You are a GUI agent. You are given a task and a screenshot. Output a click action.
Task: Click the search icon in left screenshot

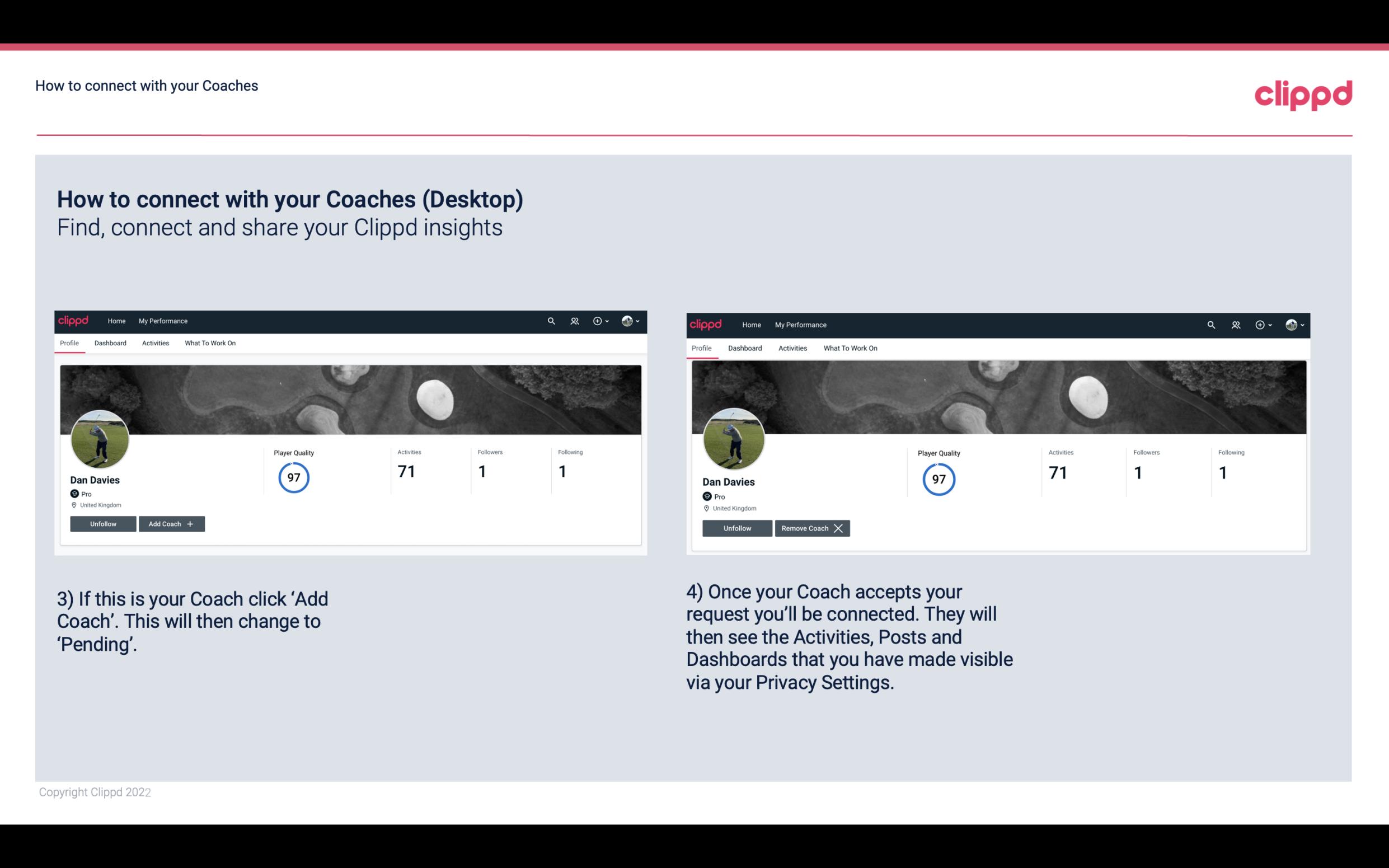[551, 320]
